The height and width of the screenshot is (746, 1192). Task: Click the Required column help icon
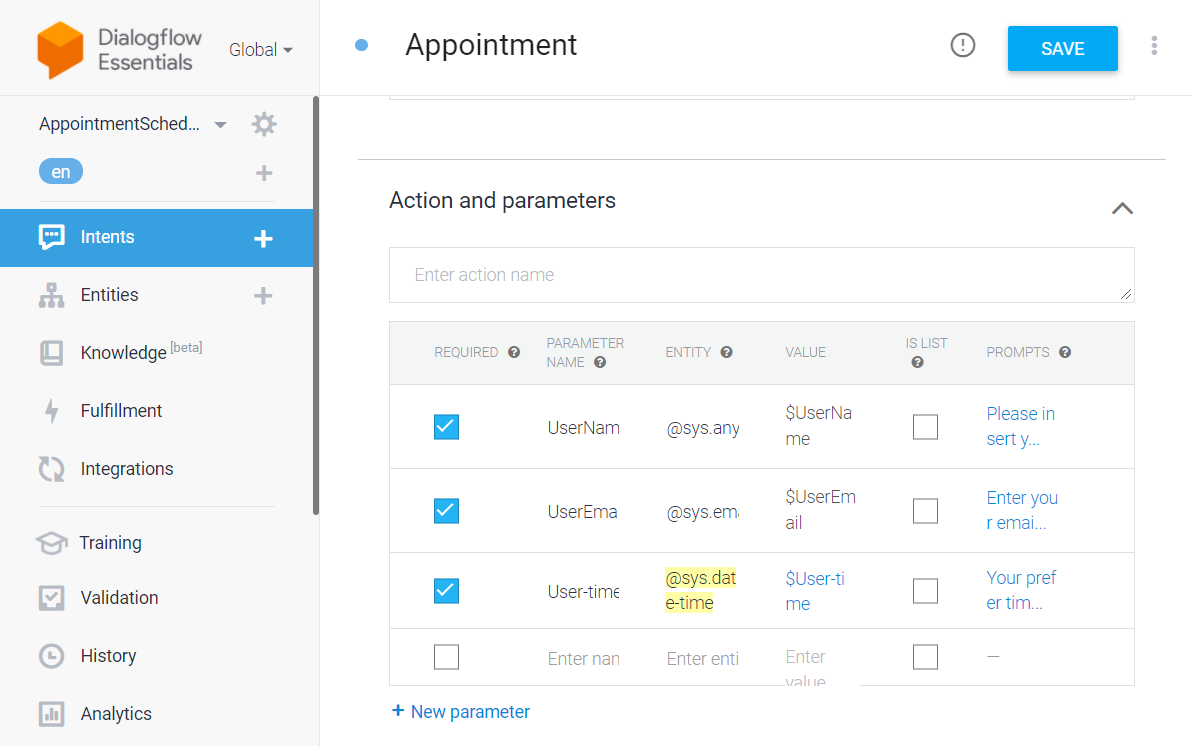click(x=514, y=352)
